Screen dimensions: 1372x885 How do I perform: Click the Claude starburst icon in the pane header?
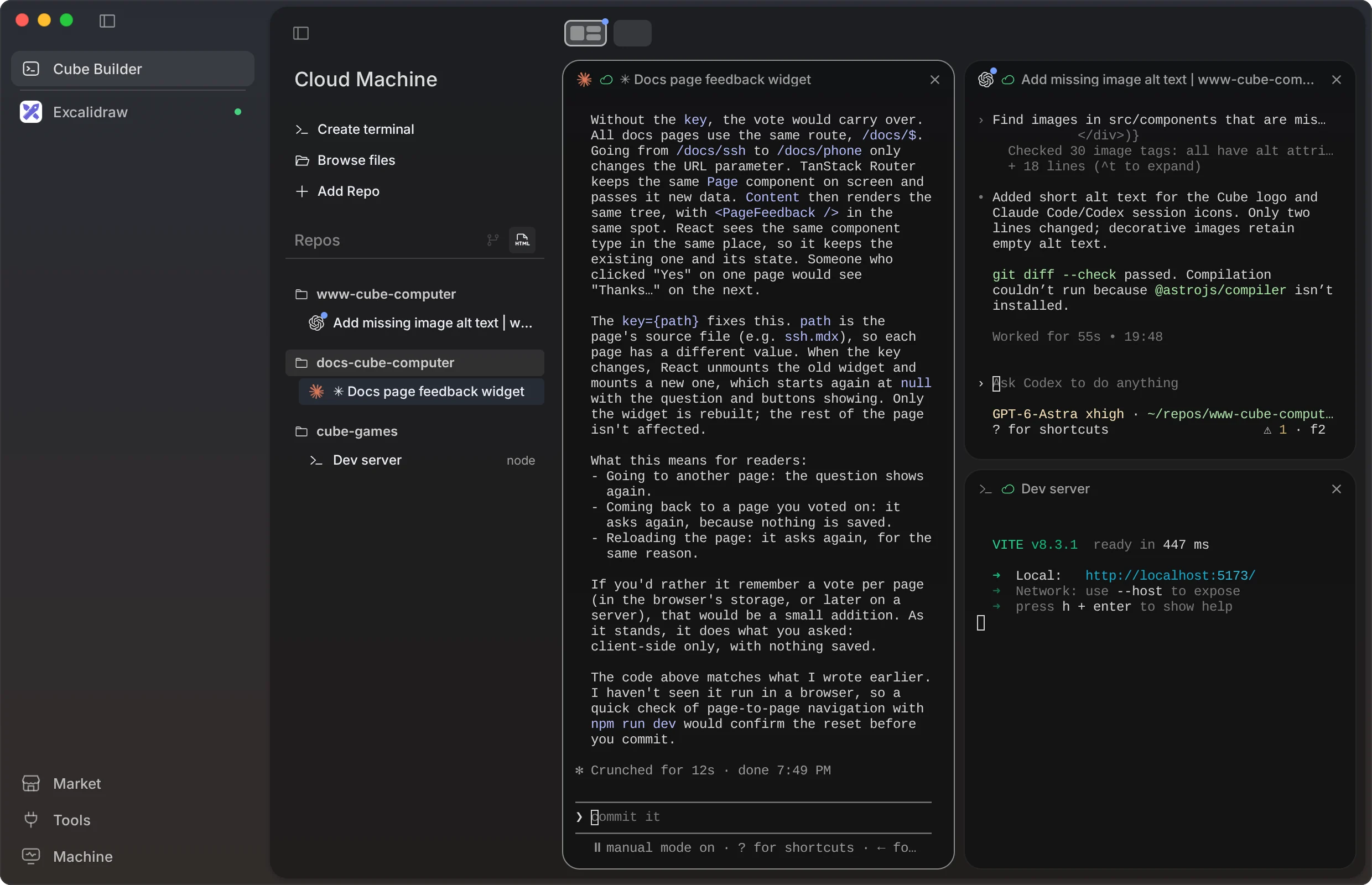coord(584,80)
